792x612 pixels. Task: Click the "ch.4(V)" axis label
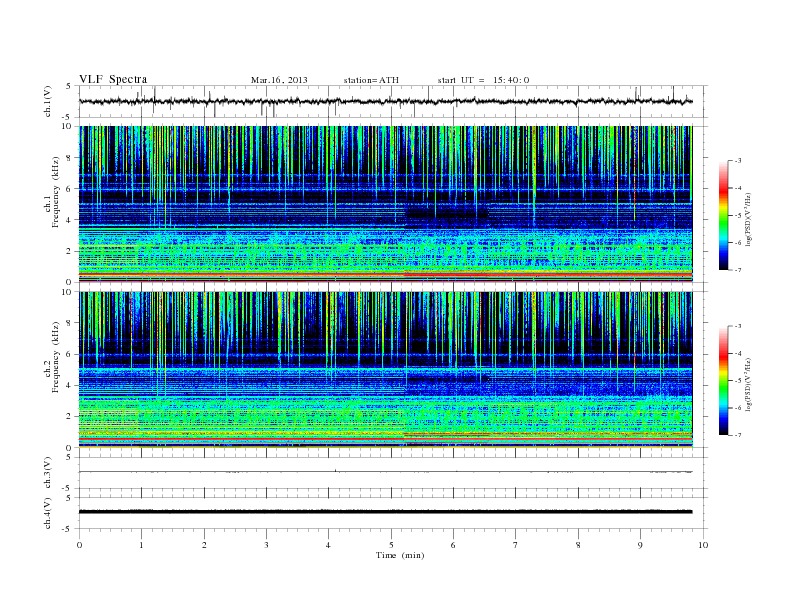48,513
